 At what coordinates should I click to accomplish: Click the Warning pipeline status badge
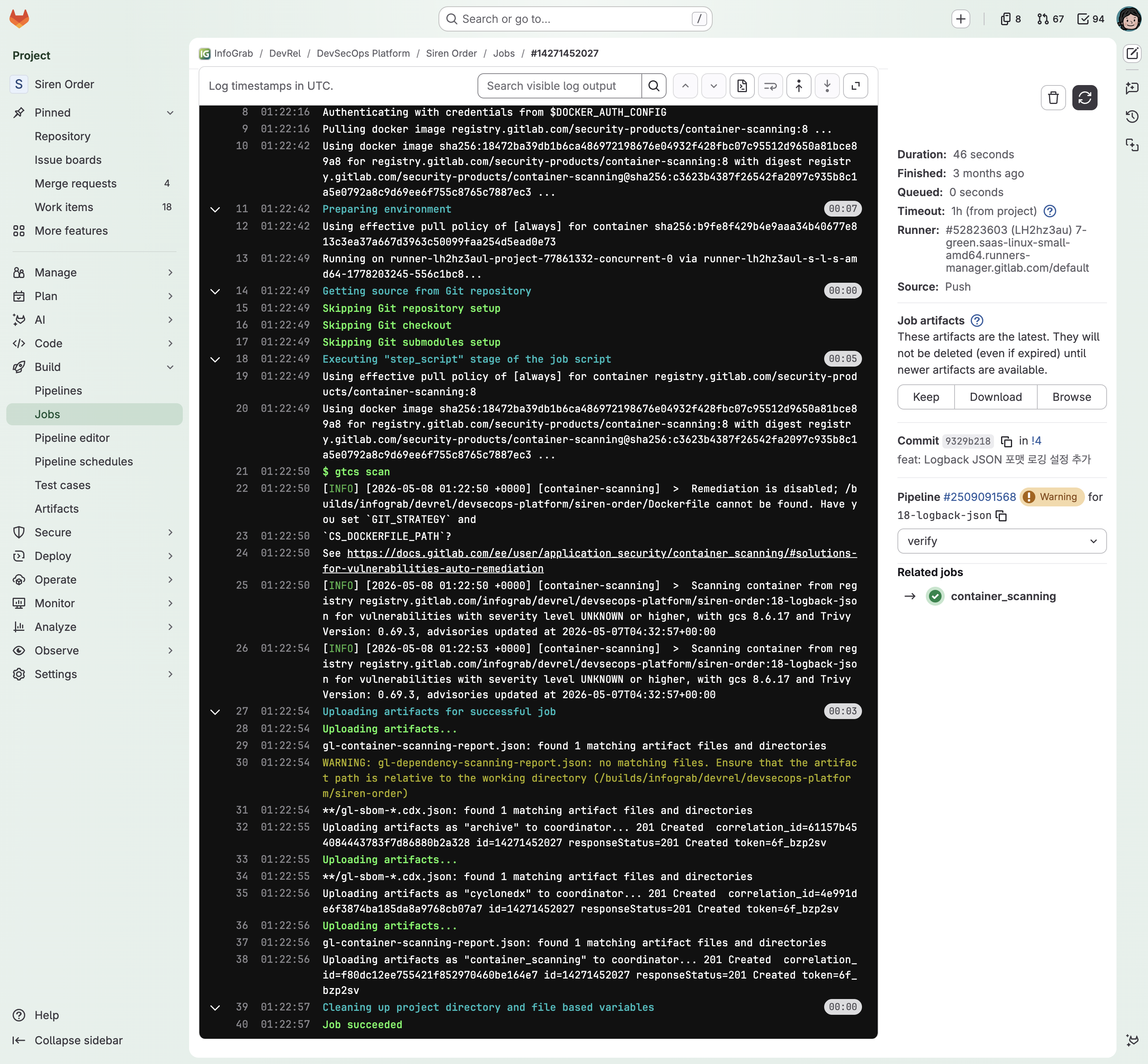tap(1052, 497)
